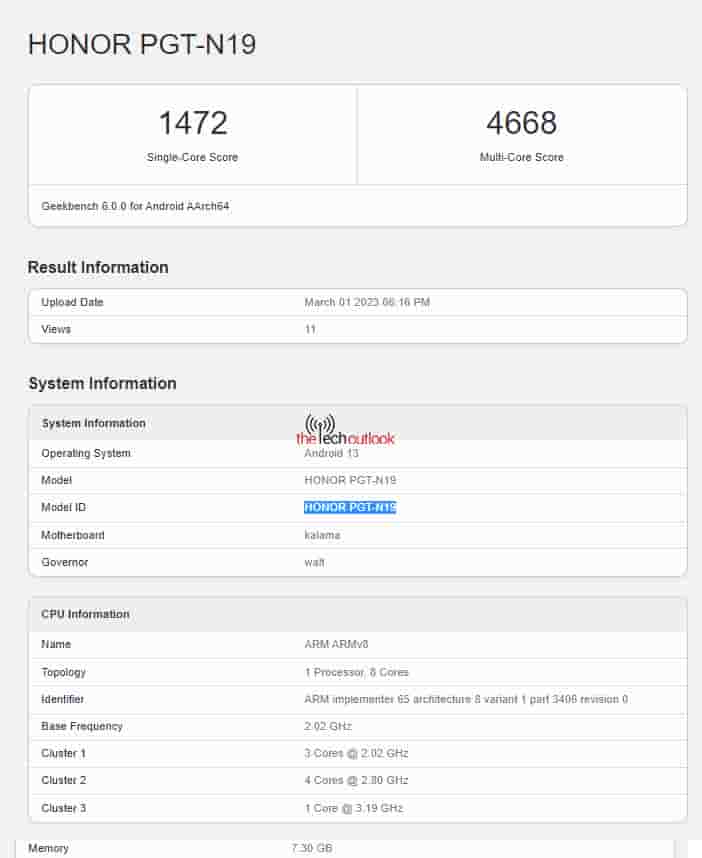Image resolution: width=702 pixels, height=858 pixels.
Task: Click Cluster 3 value 1 Core @ 3.19 GHz
Action: (x=353, y=808)
